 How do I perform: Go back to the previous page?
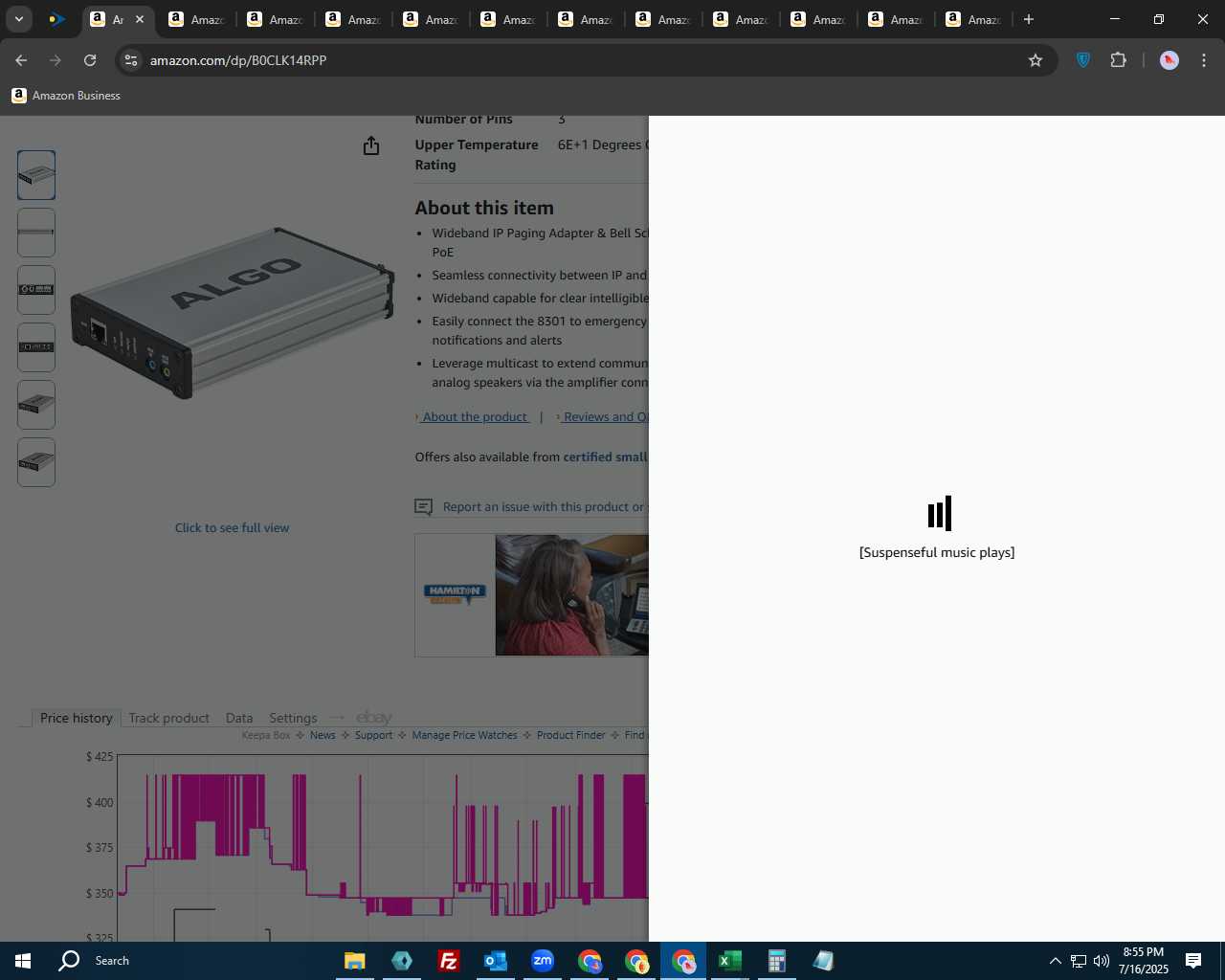pyautogui.click(x=21, y=60)
